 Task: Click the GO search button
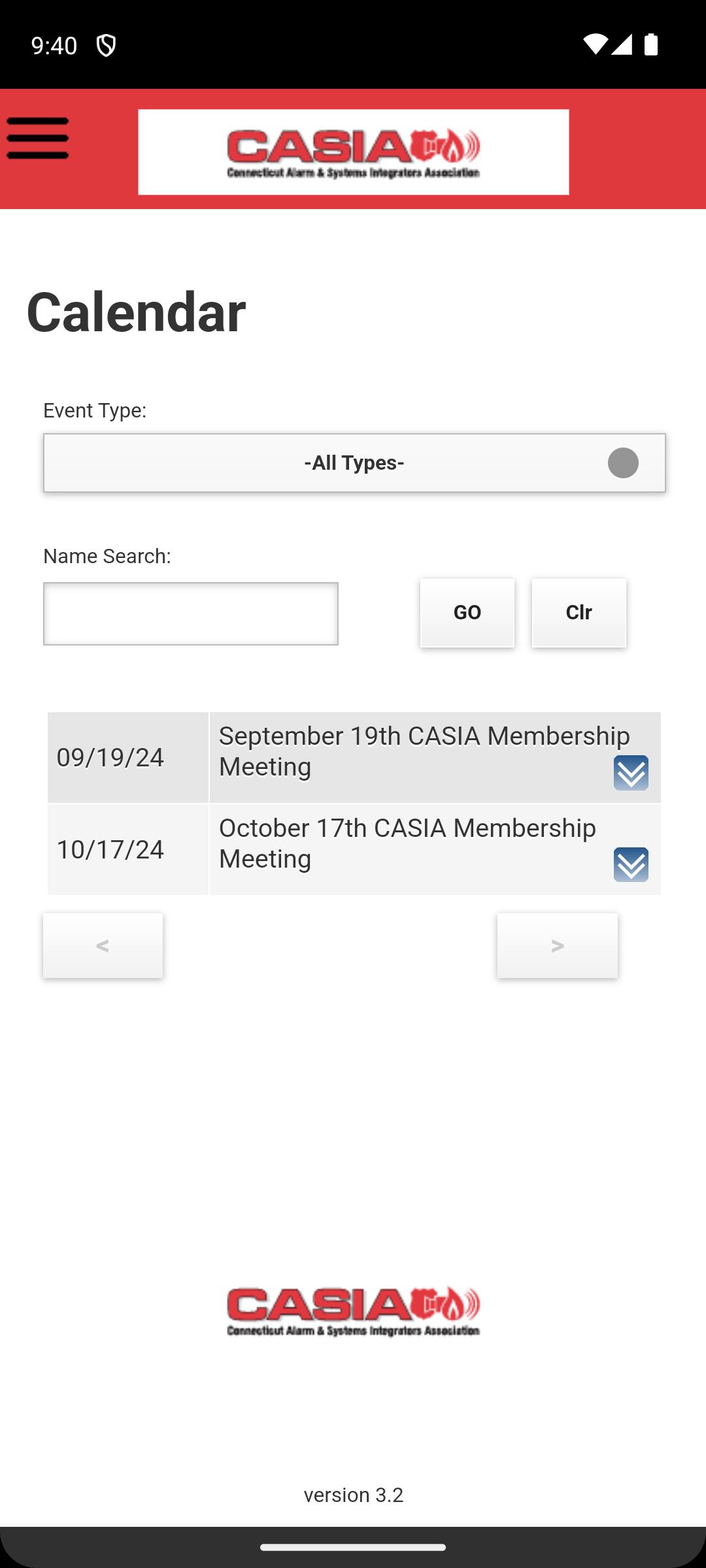(x=467, y=613)
